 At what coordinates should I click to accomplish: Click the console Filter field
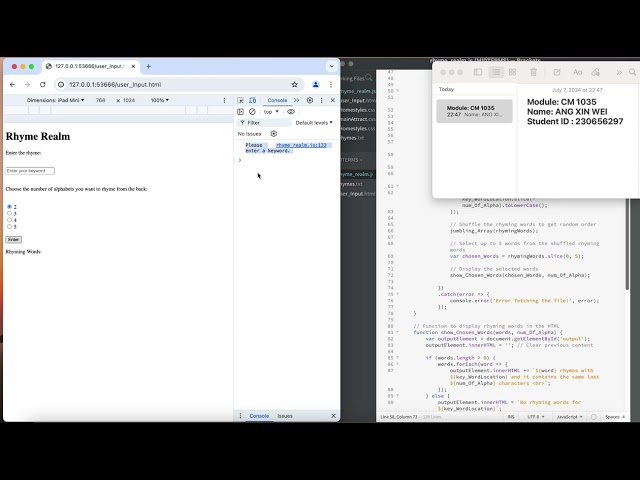point(264,122)
